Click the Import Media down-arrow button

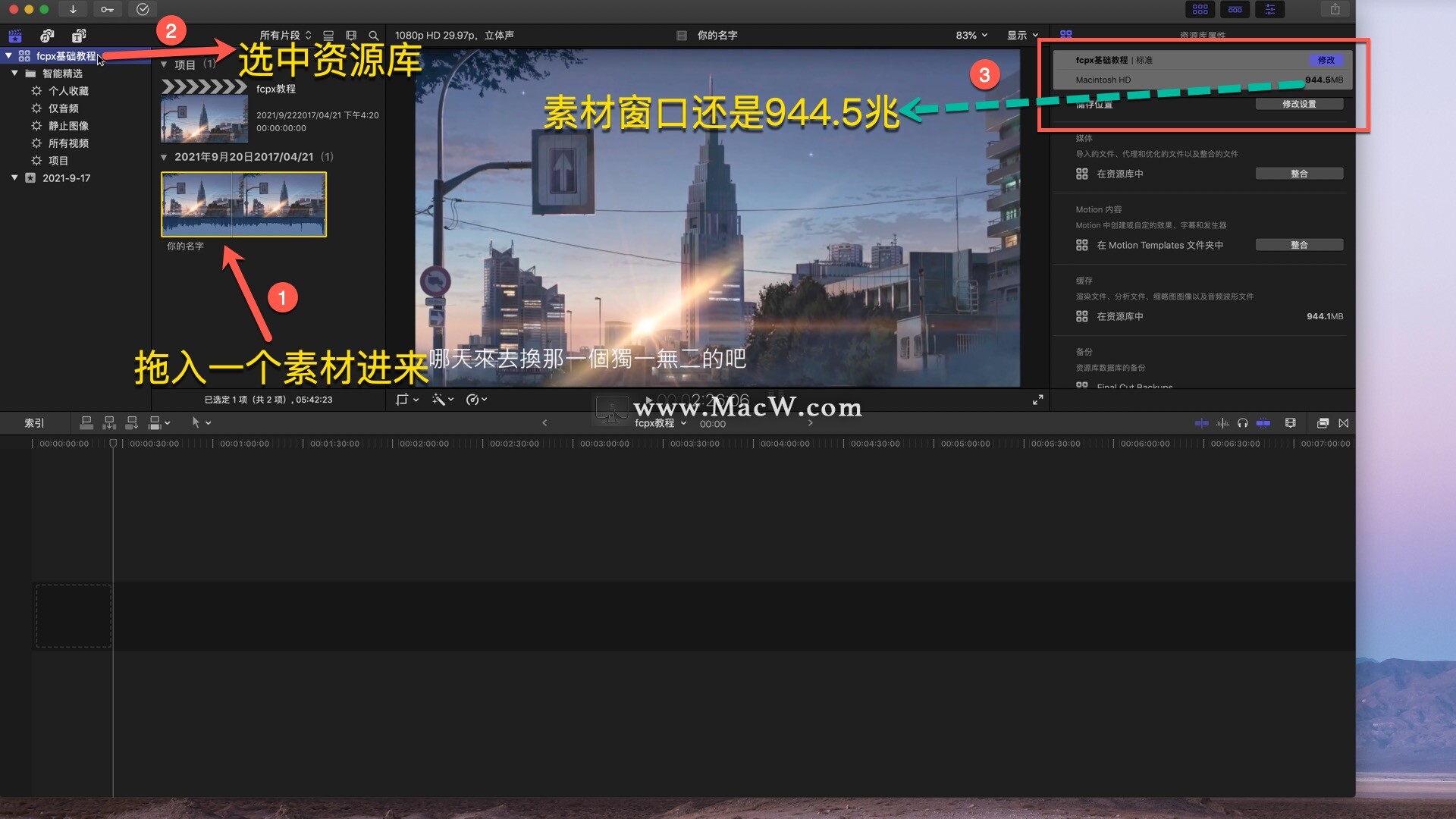click(x=73, y=9)
